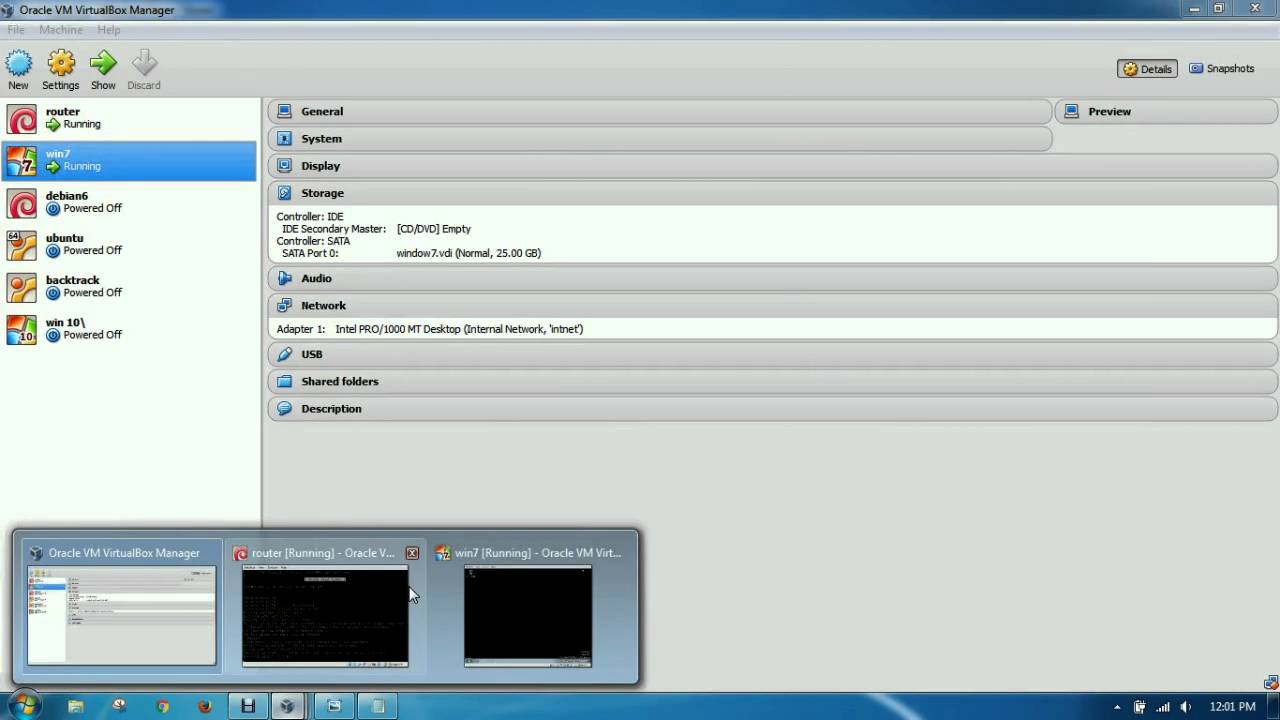This screenshot has width=1280, height=720.
Task: Click the VirtualBox cube taskbar button
Action: point(288,706)
